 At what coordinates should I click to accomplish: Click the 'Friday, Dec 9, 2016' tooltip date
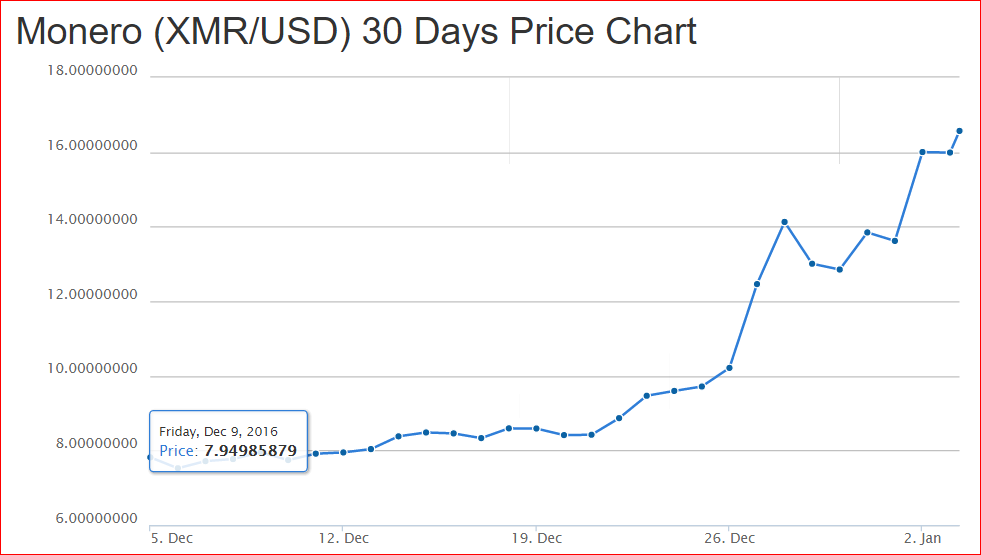point(218,431)
